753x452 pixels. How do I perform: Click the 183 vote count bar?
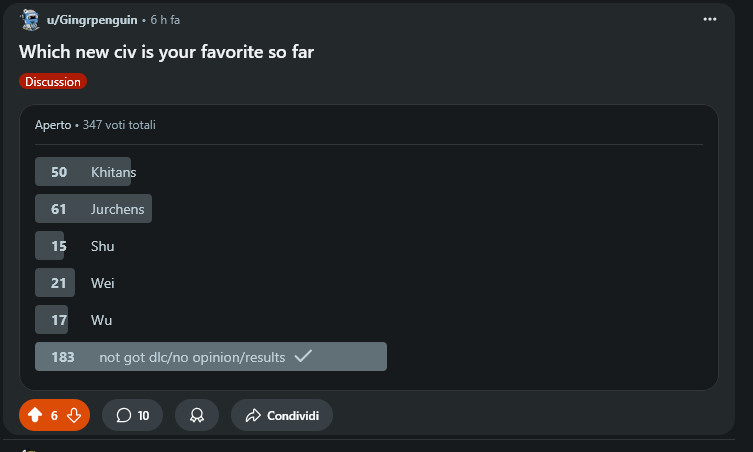pyautogui.click(x=62, y=357)
